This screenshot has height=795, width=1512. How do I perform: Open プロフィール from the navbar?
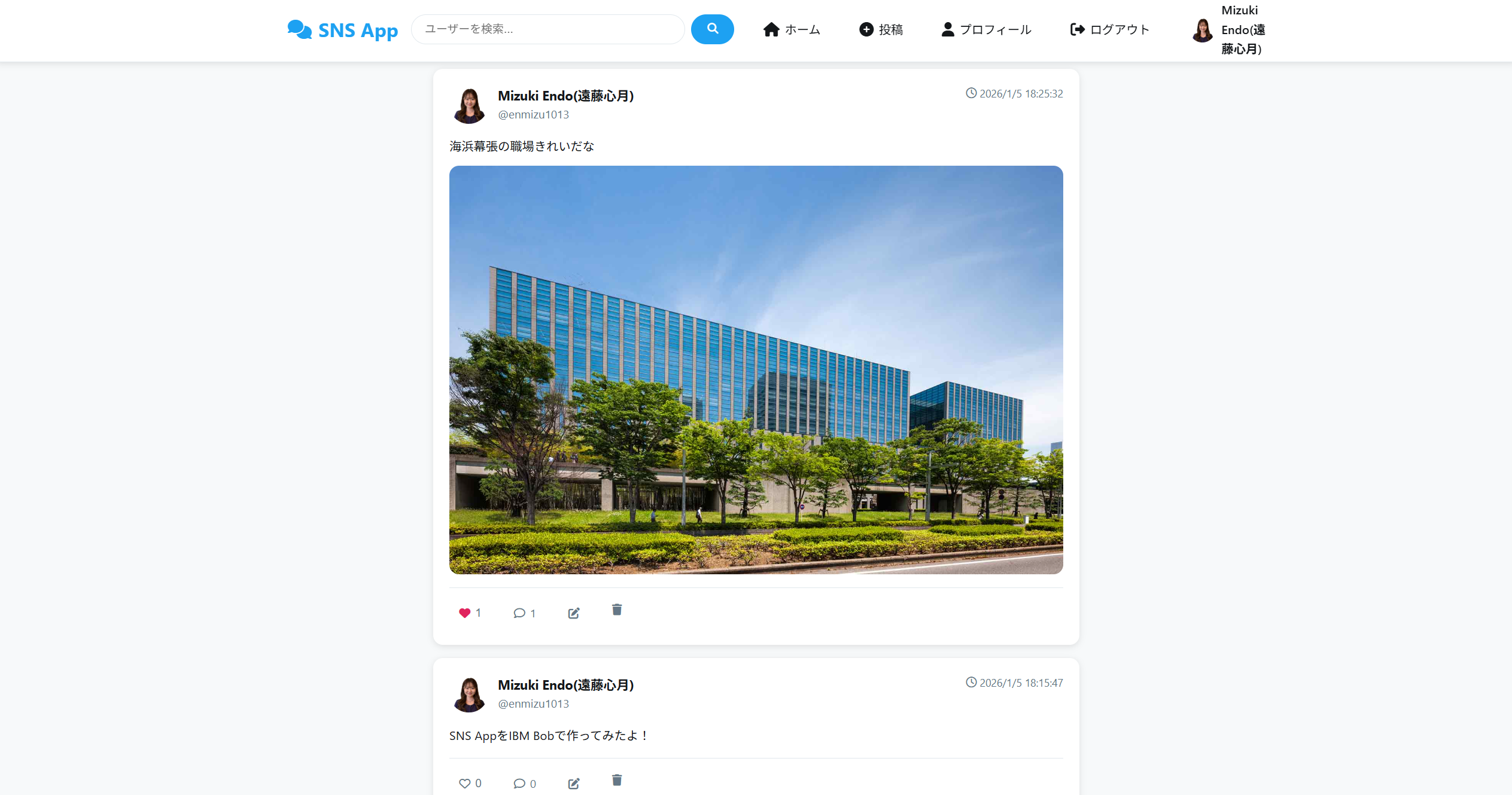click(x=986, y=29)
